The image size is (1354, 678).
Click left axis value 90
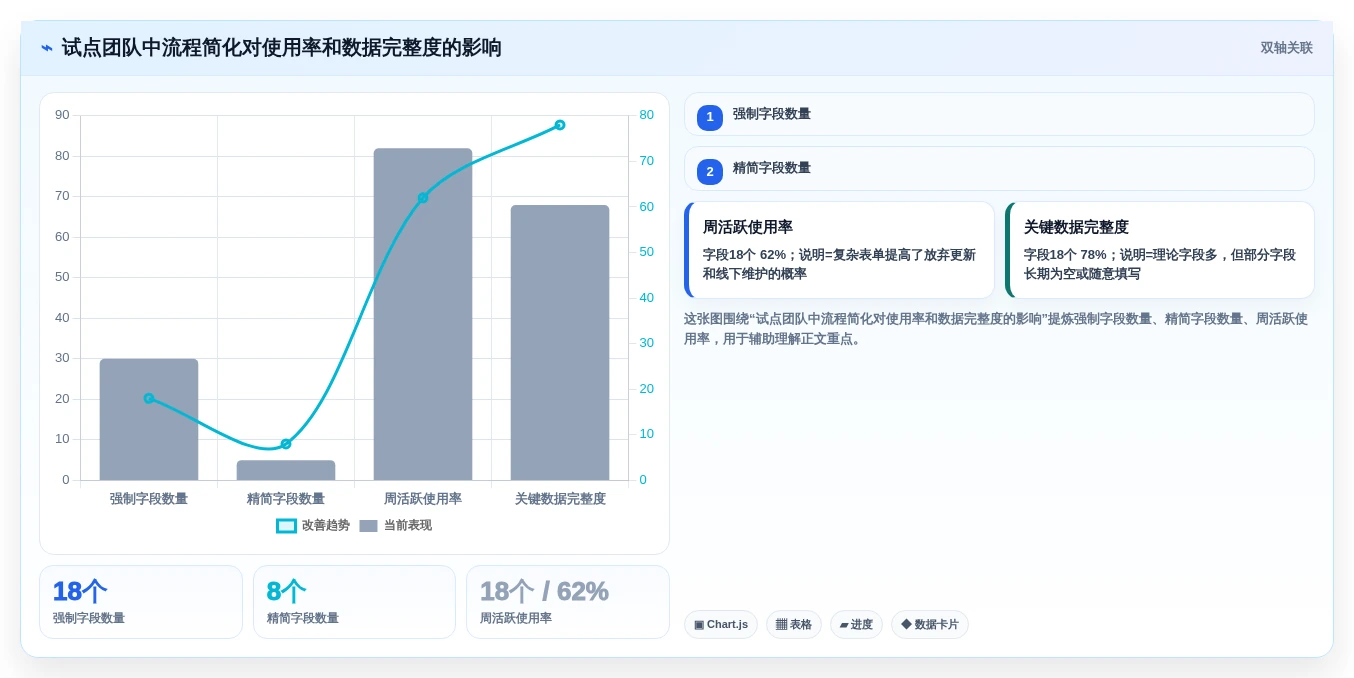tap(62, 115)
